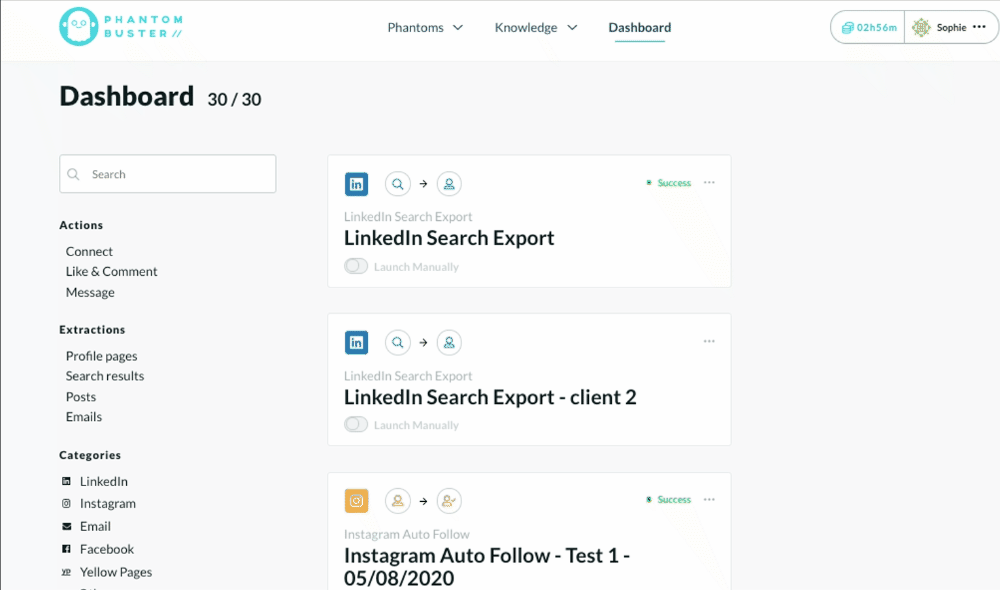Go to the Dashboard tab
The image size is (1000, 590).
(640, 27)
